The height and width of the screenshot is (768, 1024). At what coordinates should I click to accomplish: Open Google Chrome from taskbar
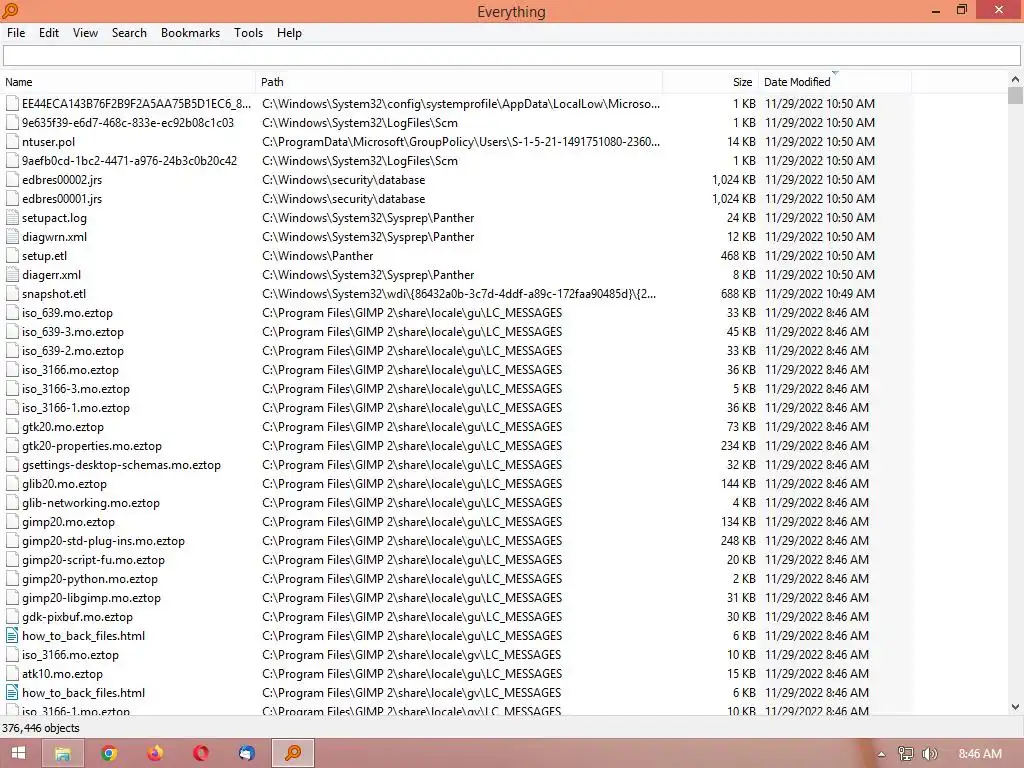tap(109, 753)
